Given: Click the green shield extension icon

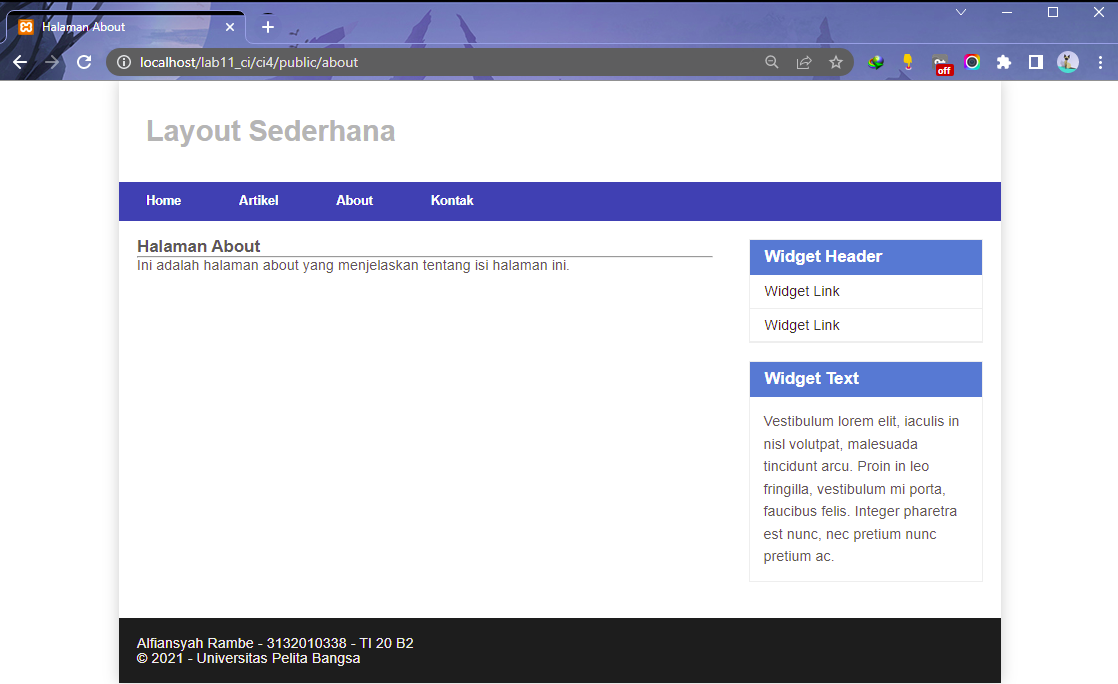Looking at the screenshot, I should click(x=876, y=61).
